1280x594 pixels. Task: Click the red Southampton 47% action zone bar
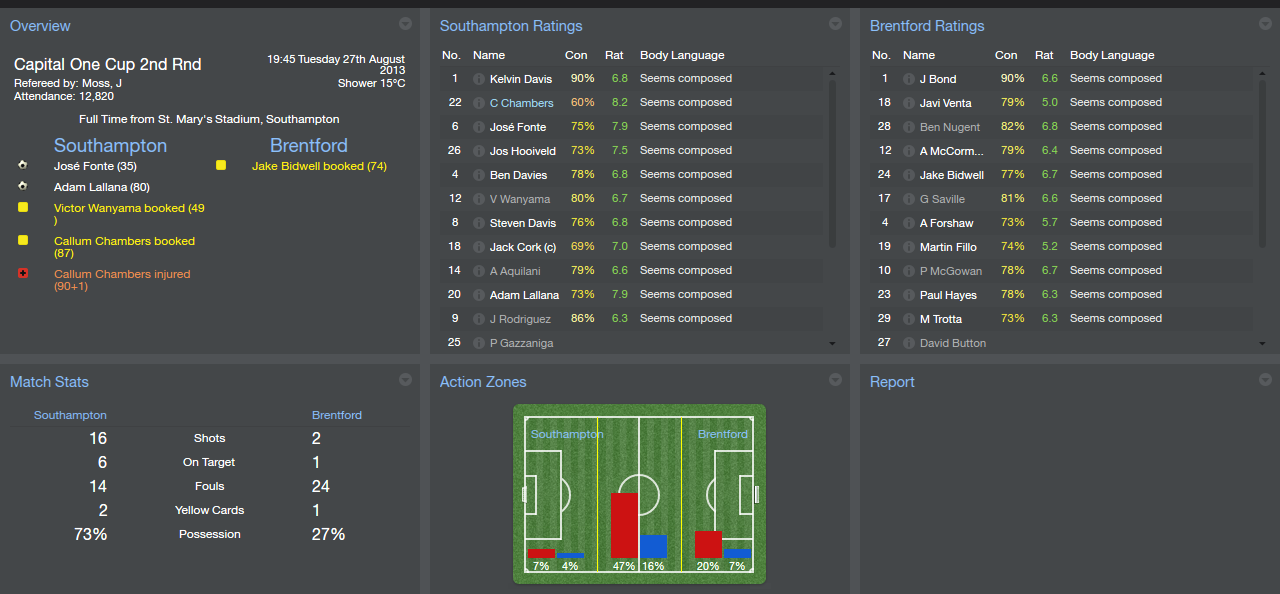click(624, 525)
